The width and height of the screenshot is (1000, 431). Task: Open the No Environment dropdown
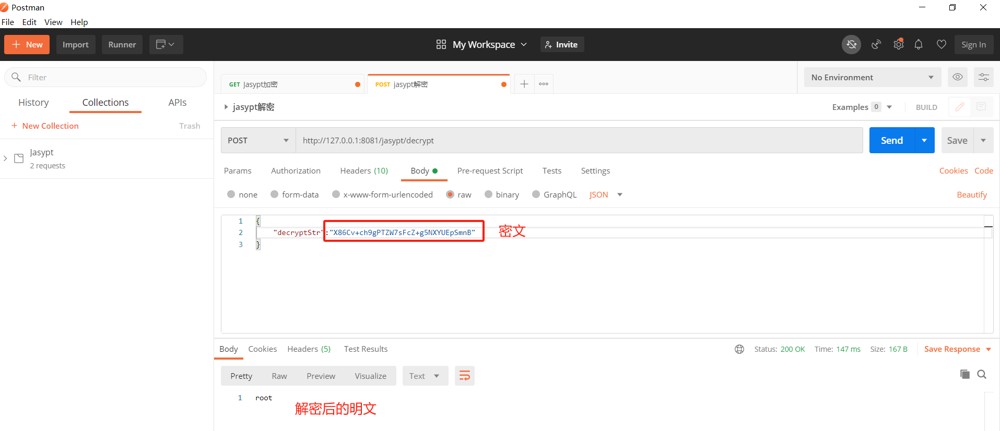[x=872, y=77]
